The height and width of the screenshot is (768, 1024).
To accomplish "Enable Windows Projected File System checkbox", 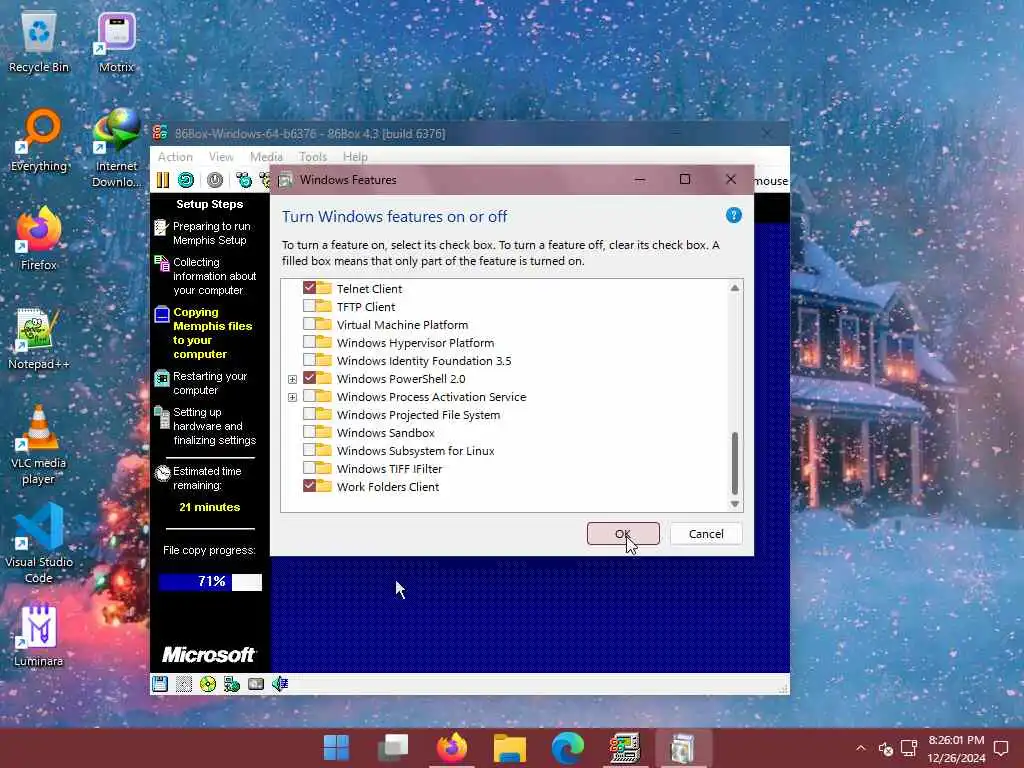I will point(310,414).
